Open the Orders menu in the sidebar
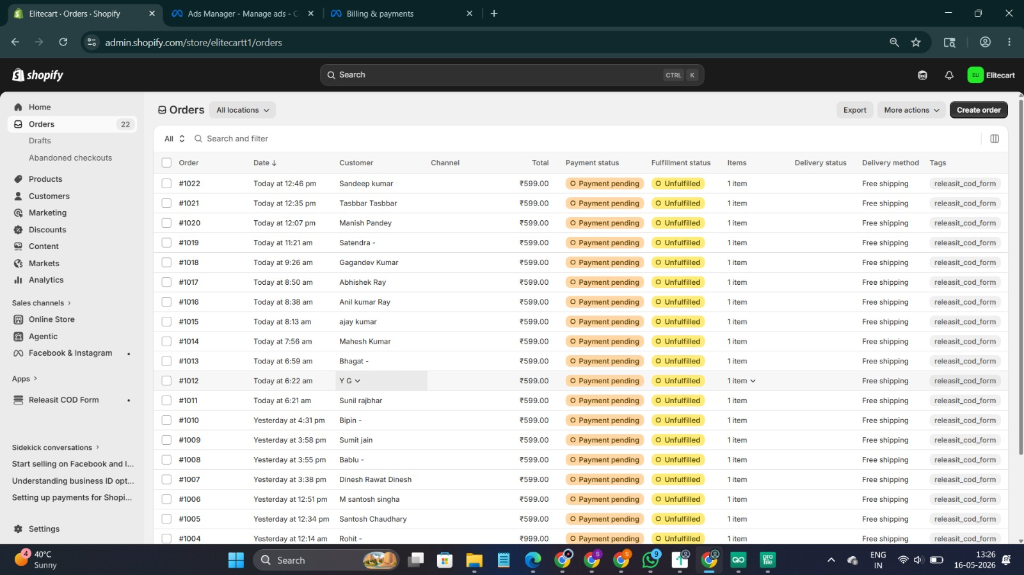 72,124
